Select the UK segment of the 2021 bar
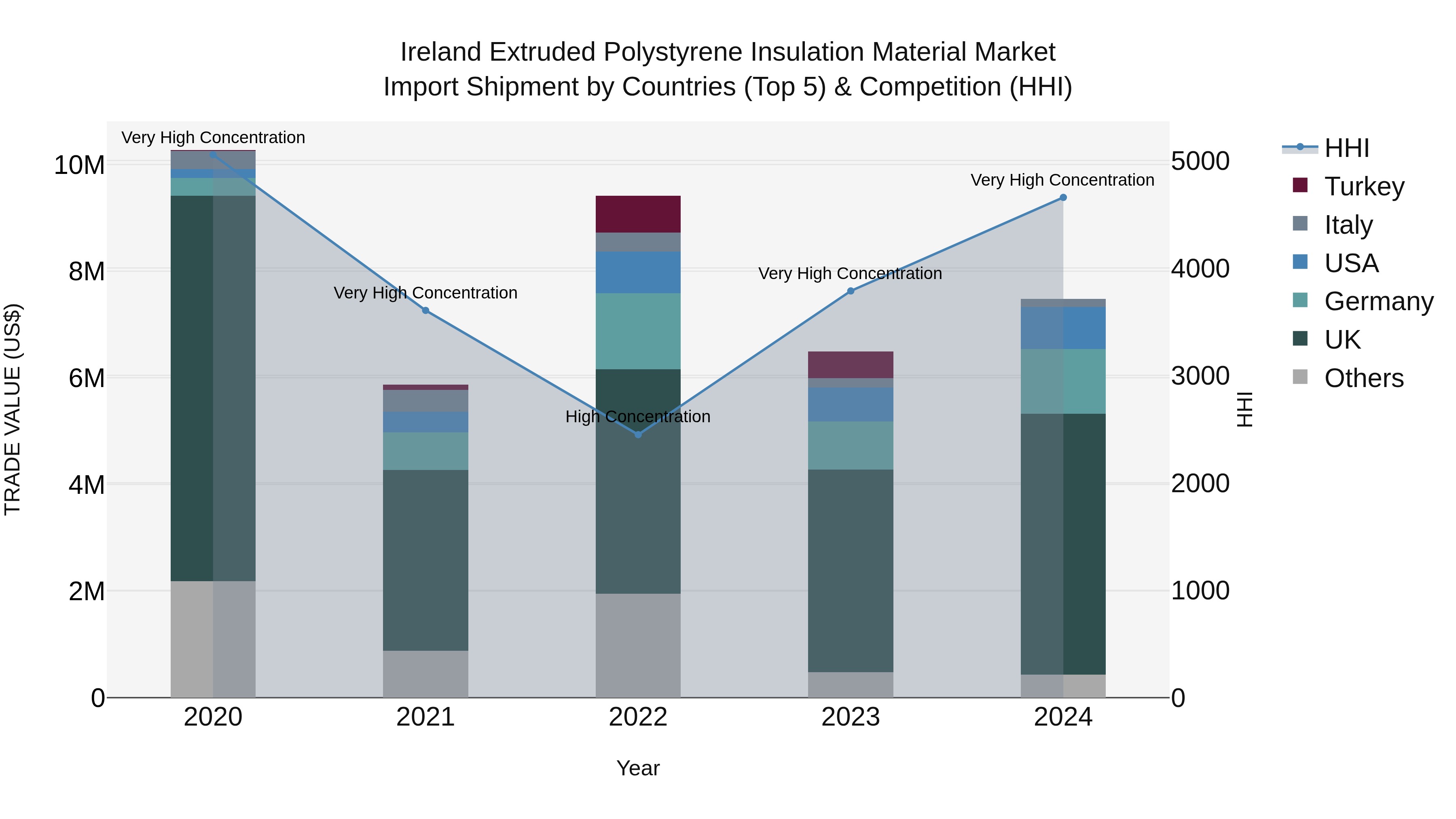This screenshot has width=1456, height=819. [x=425, y=560]
